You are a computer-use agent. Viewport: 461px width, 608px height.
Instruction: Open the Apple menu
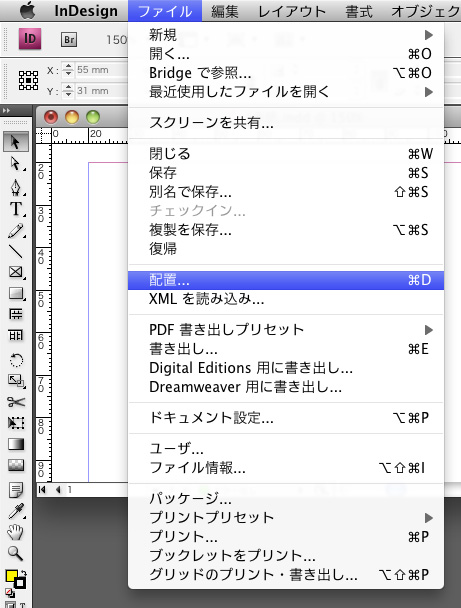[27, 10]
